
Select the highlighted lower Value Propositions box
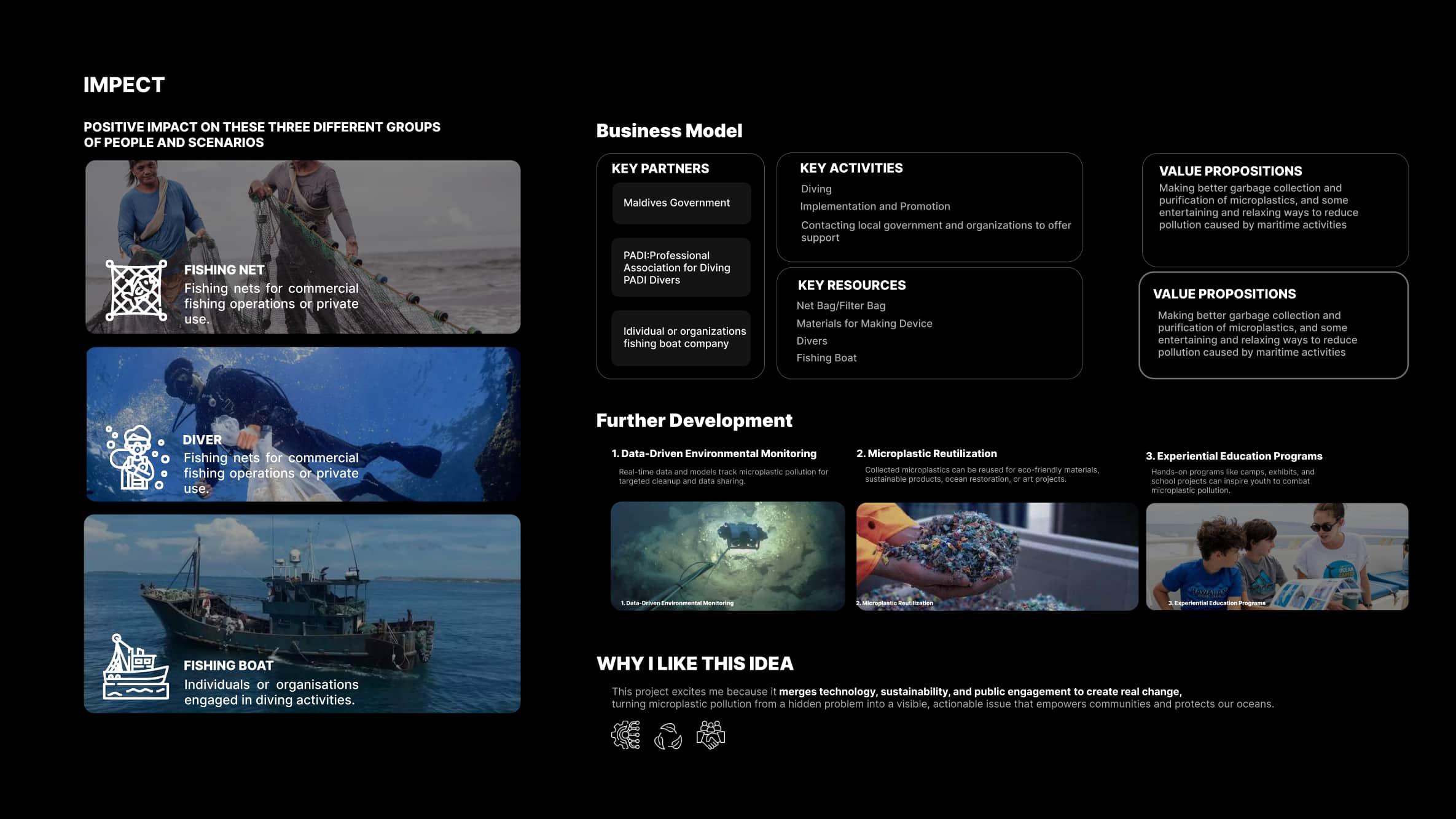1273,326
